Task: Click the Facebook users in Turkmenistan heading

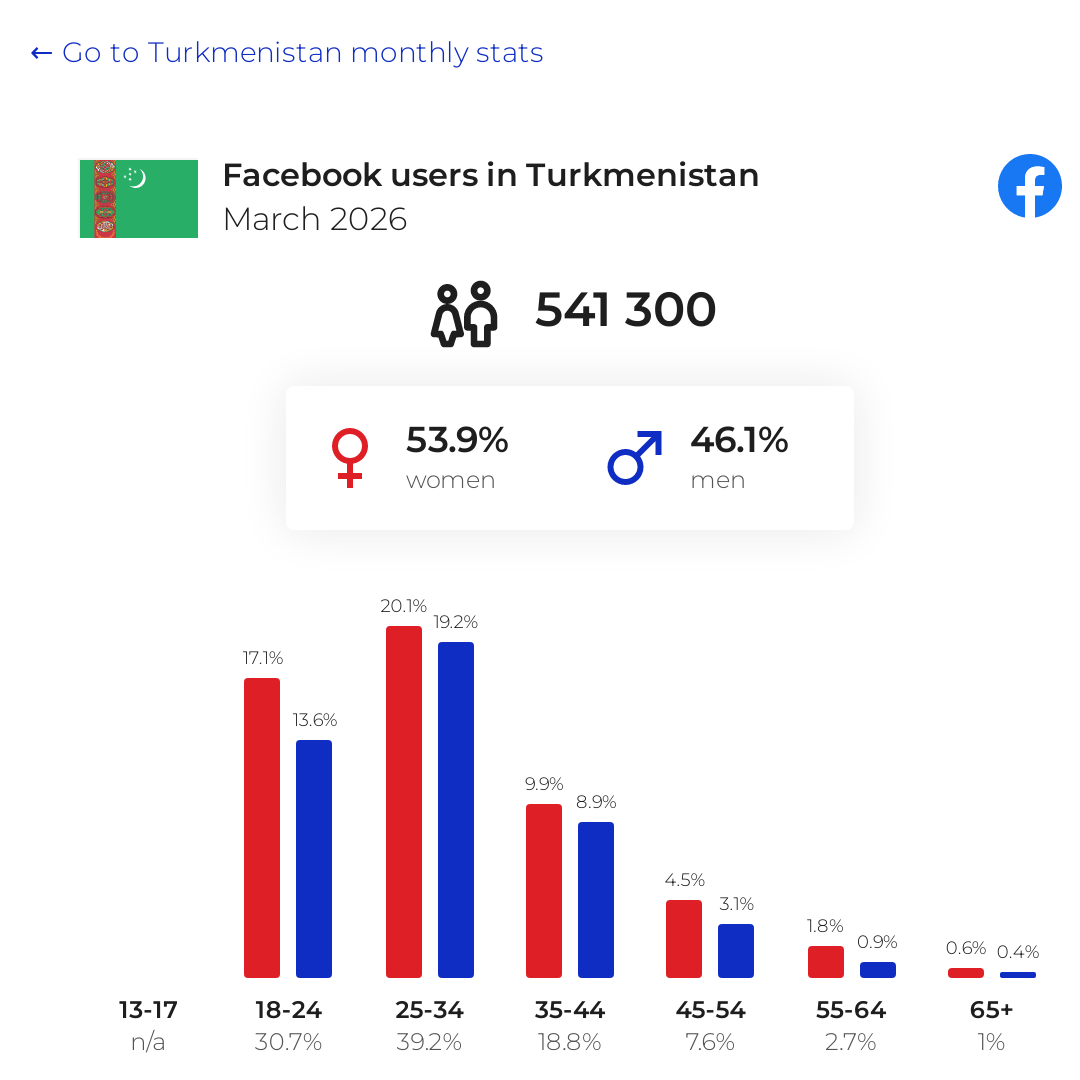Action: tap(491, 175)
